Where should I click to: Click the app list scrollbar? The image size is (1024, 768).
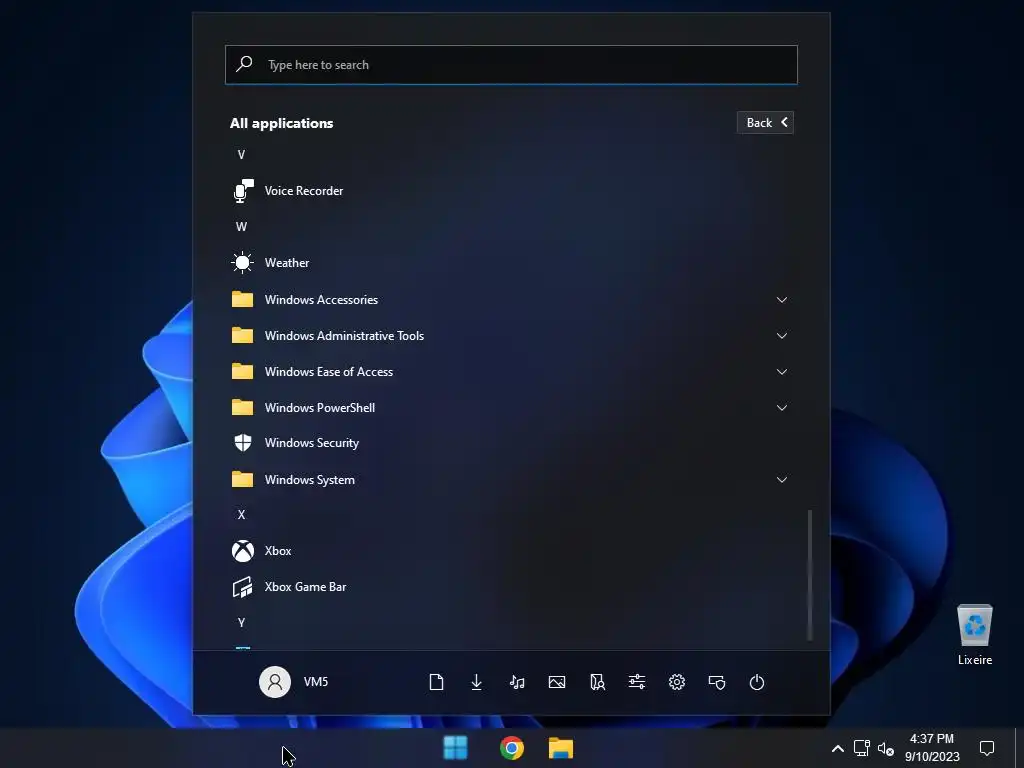click(x=810, y=575)
